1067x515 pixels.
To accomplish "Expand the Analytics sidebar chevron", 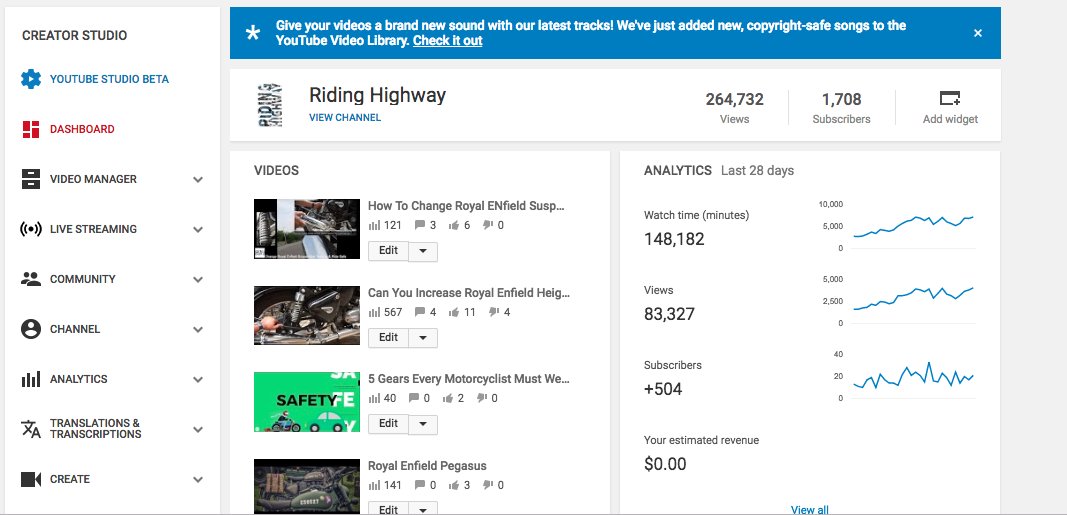I will tap(198, 380).
